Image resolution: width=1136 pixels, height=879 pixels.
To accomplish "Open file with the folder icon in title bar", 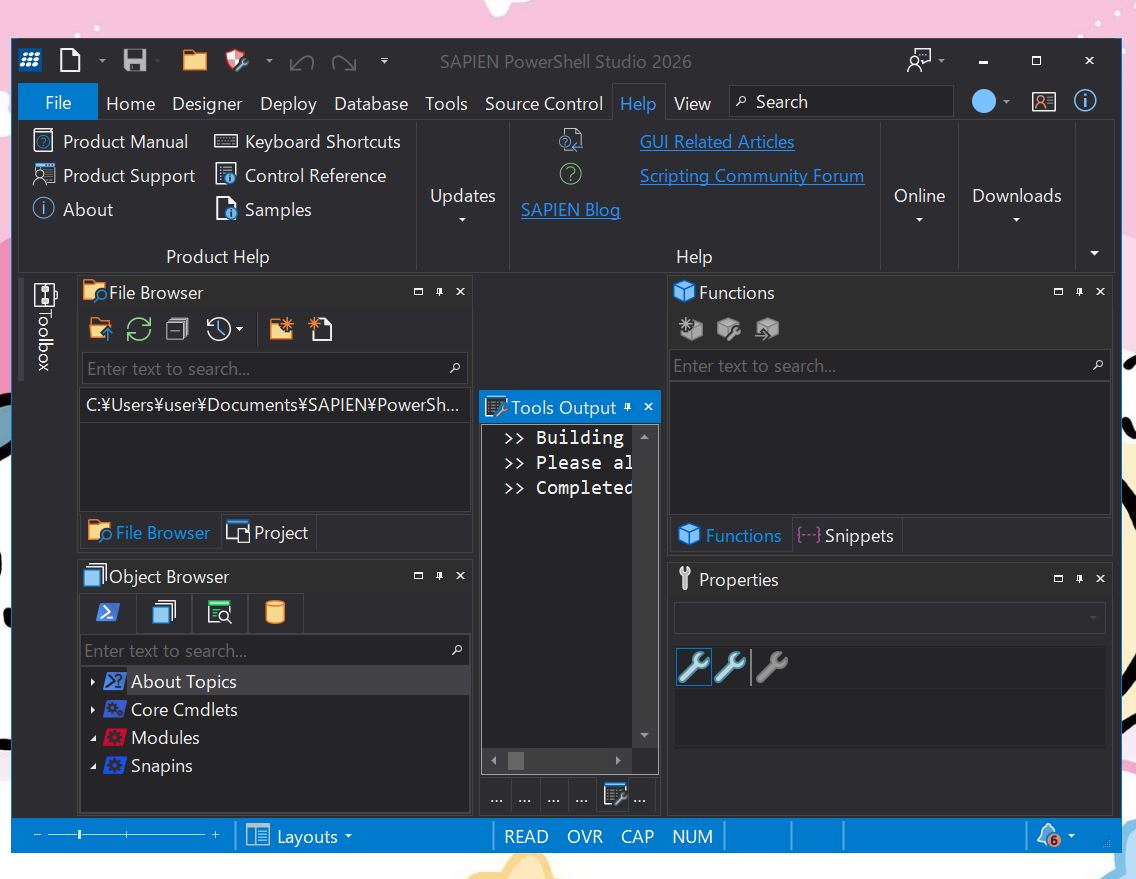I will point(194,60).
